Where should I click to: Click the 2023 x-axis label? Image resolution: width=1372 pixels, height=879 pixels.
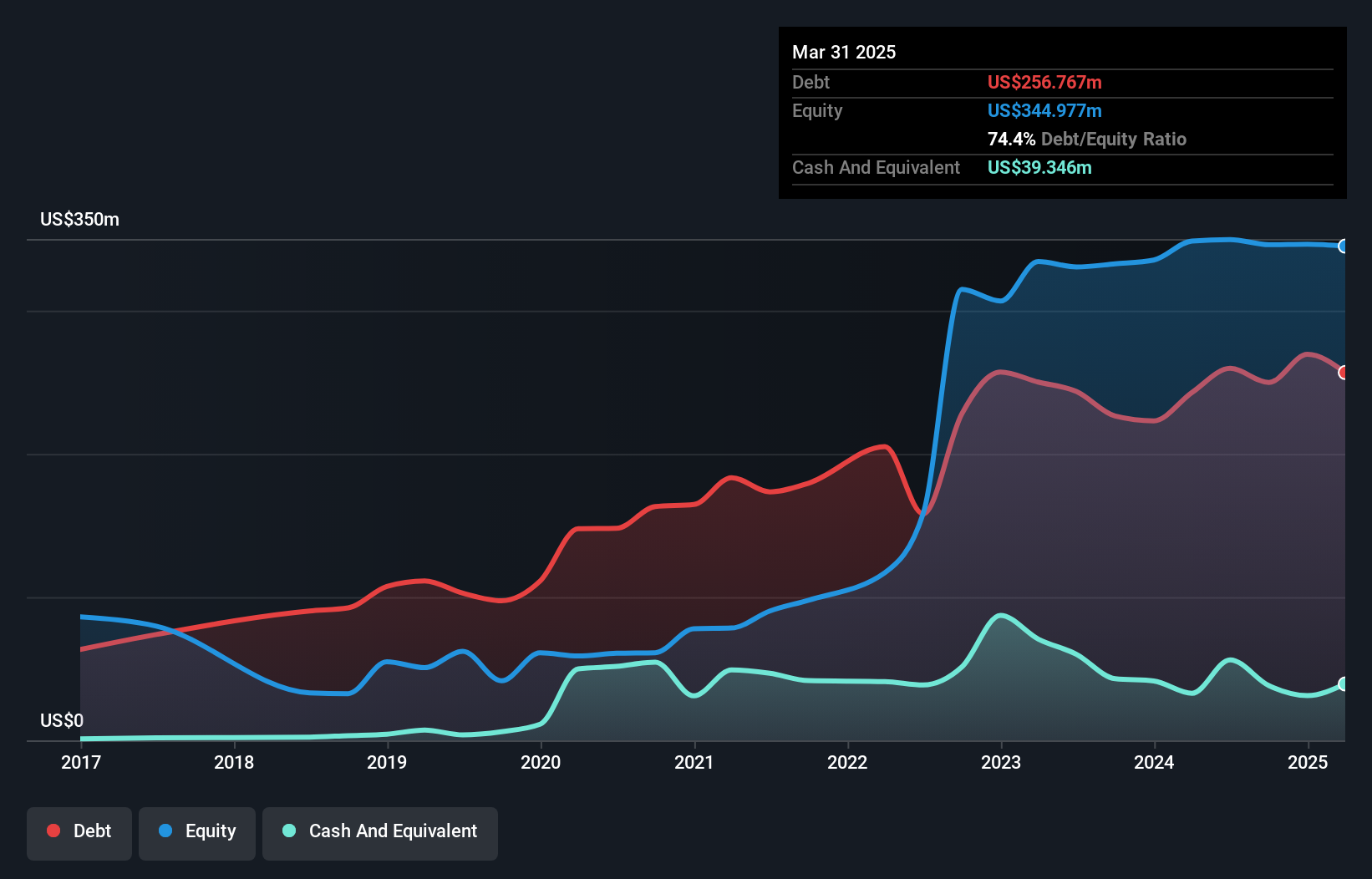click(x=1001, y=762)
